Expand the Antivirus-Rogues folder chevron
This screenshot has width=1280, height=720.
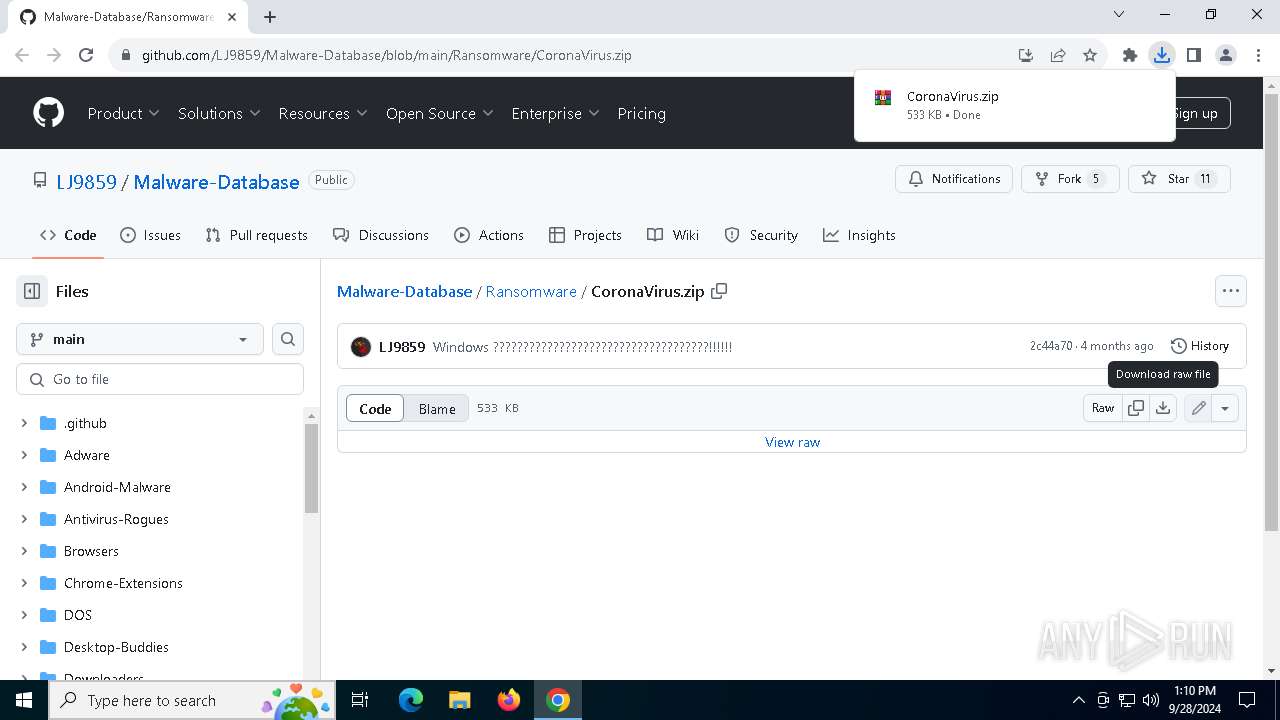point(24,519)
